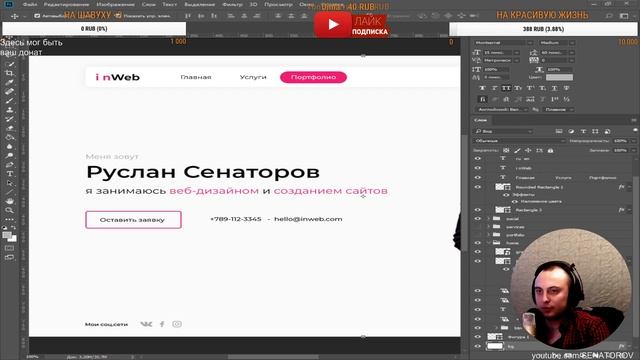The image size is (640, 360).
Task: Open the Редактирование menu
Action: pyautogui.click(x=66, y=4)
